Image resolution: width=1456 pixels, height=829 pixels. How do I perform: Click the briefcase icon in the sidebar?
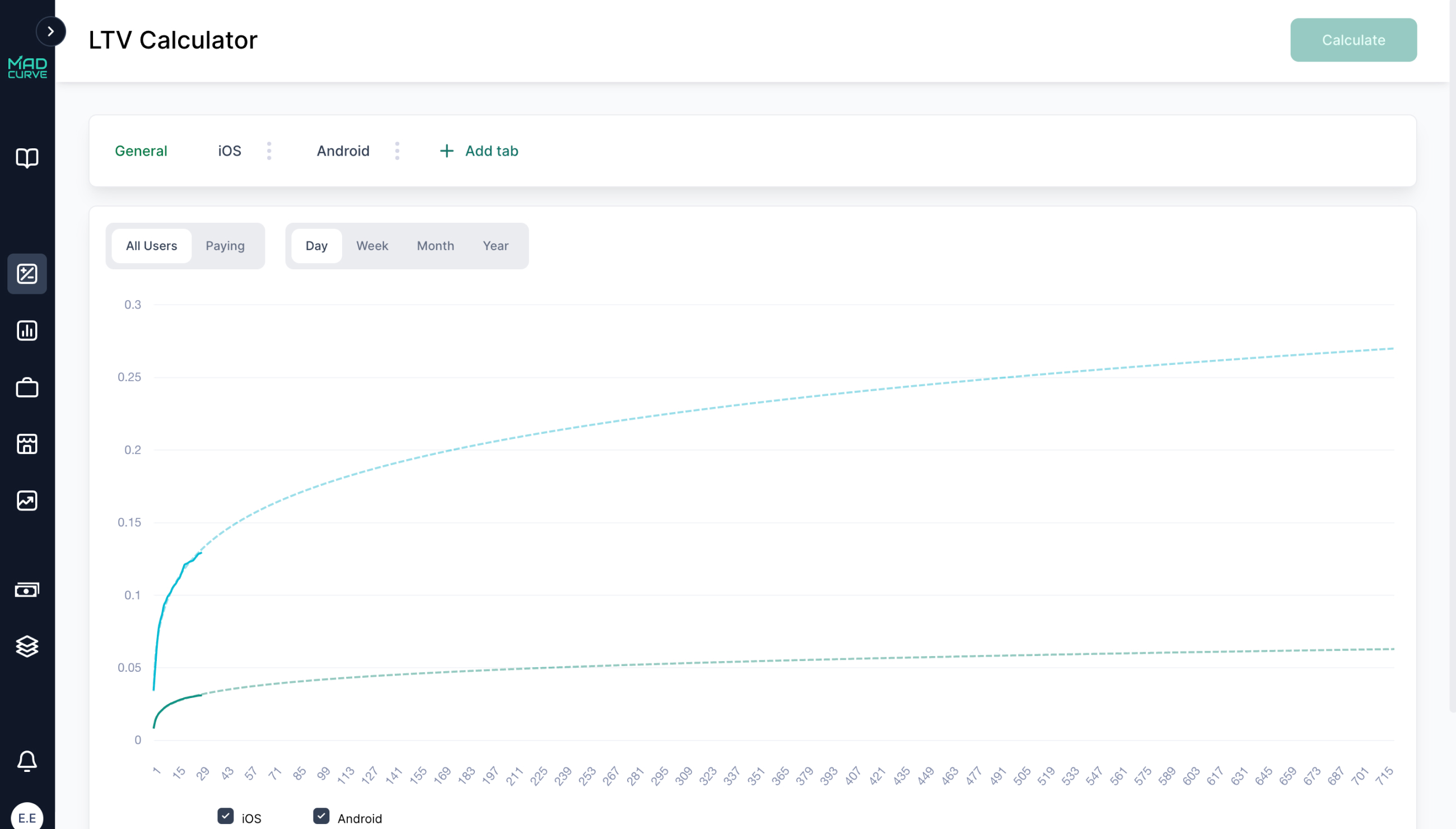(27, 388)
